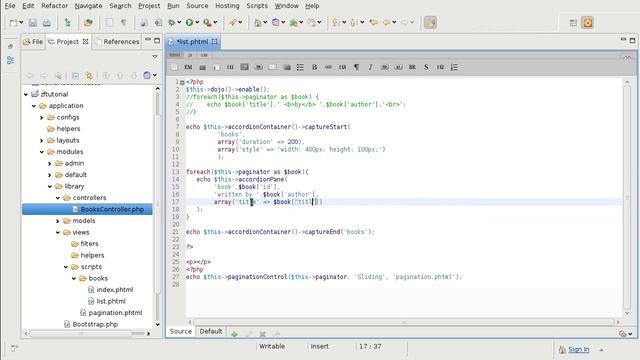Click the TM trademark HTML toolbar icon
The width and height of the screenshot is (640, 360).
(x=188, y=67)
